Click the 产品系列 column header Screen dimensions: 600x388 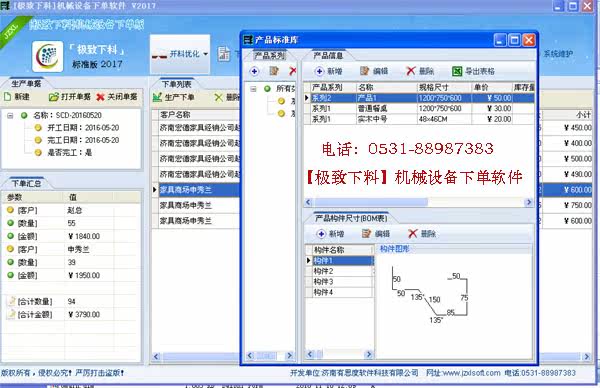click(333, 87)
